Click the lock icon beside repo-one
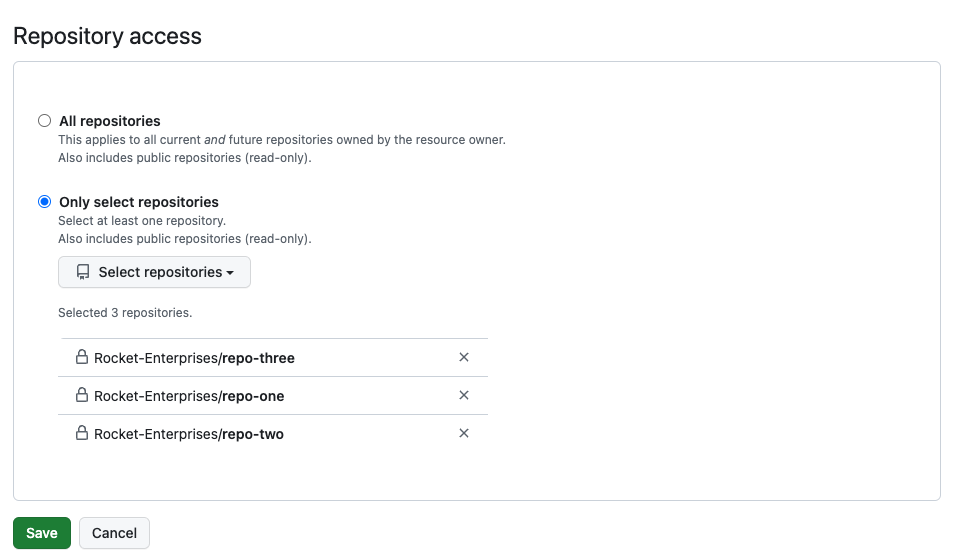The image size is (953, 558). pyautogui.click(x=82, y=395)
